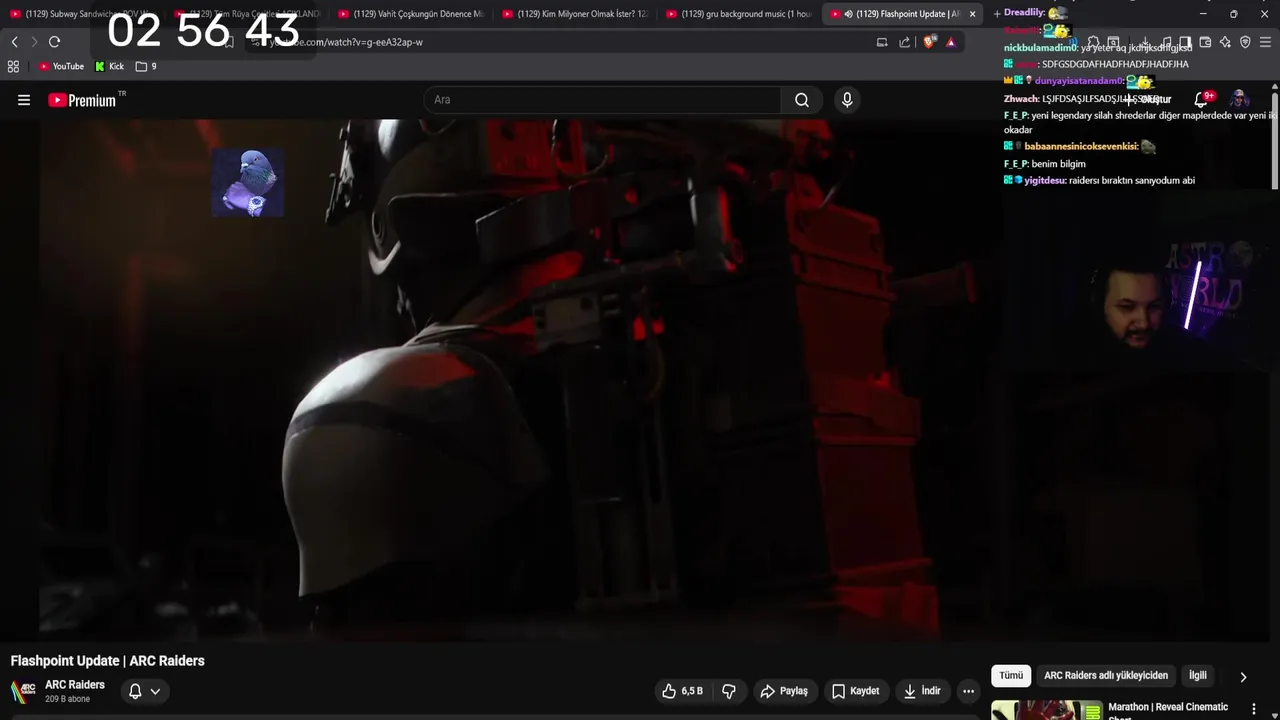Show next chips with right arrow
The height and width of the screenshot is (720, 1280).
1243,677
